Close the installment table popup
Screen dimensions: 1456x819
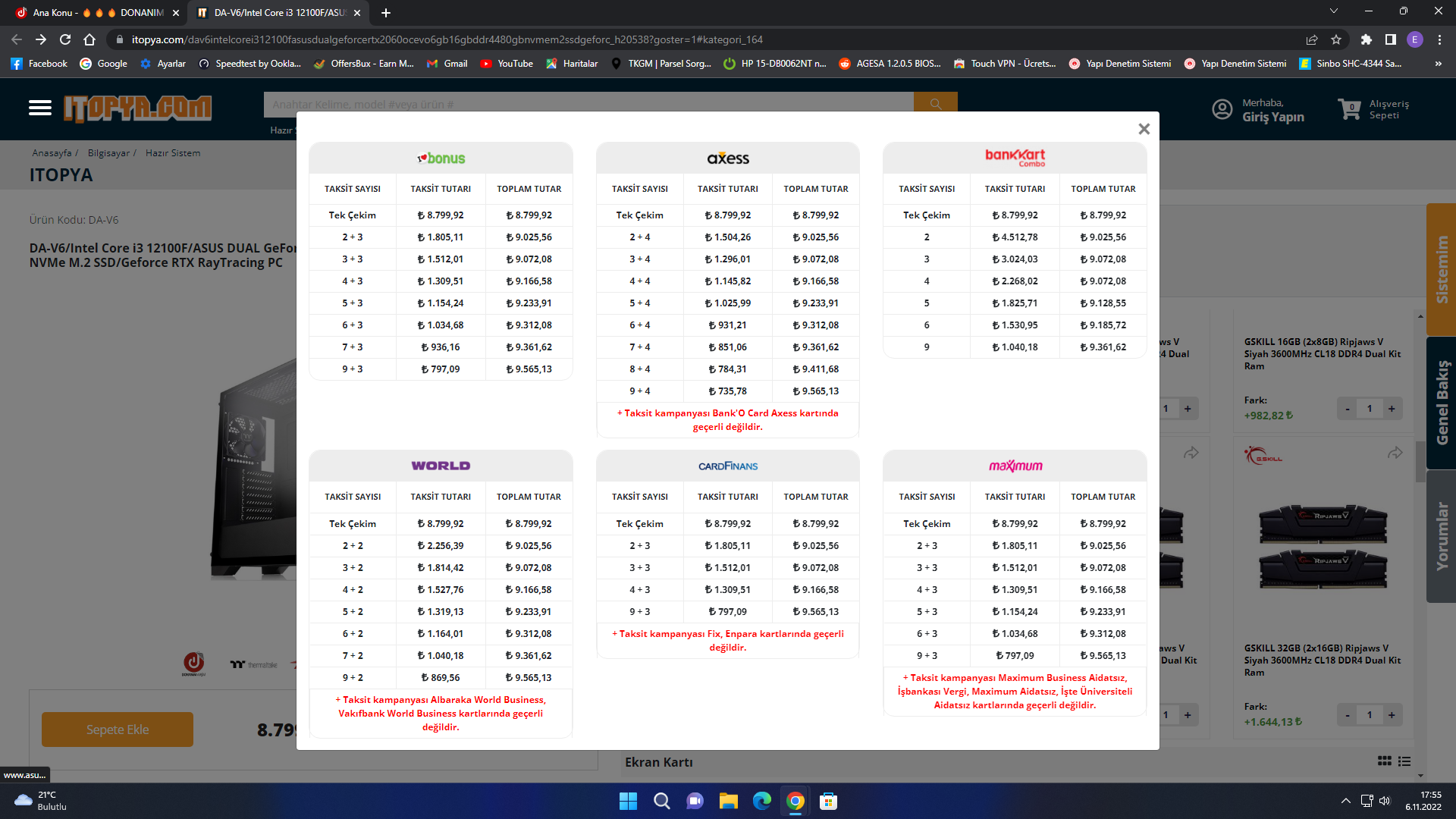pos(1144,129)
